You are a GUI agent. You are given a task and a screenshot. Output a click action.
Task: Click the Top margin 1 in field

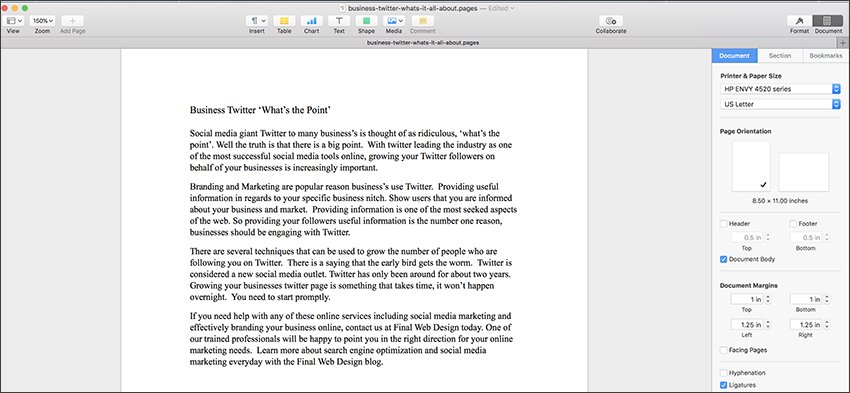tap(746, 299)
